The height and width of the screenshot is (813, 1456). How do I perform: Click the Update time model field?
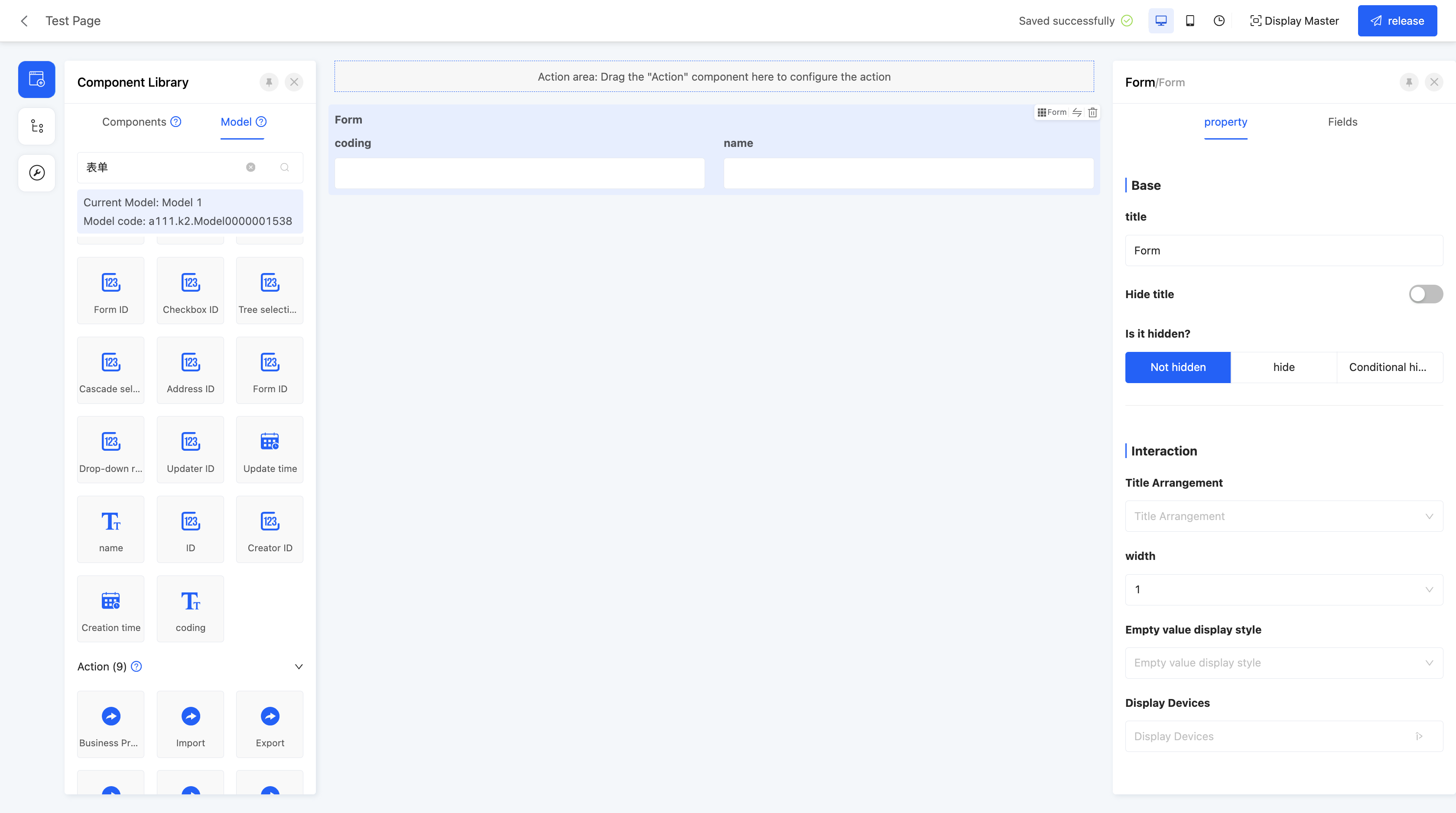point(270,450)
